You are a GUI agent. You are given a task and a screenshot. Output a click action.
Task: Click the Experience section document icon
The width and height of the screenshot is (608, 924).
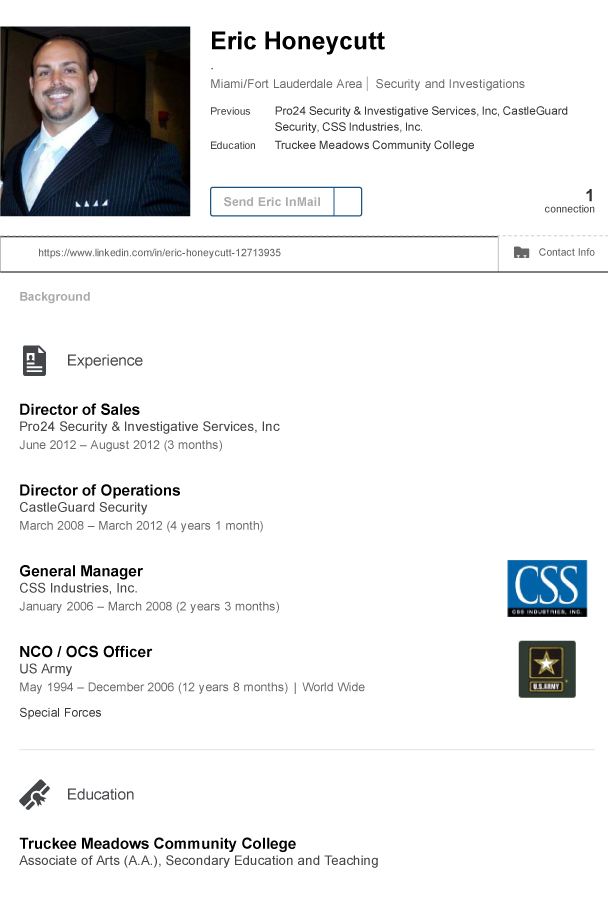(x=34, y=360)
